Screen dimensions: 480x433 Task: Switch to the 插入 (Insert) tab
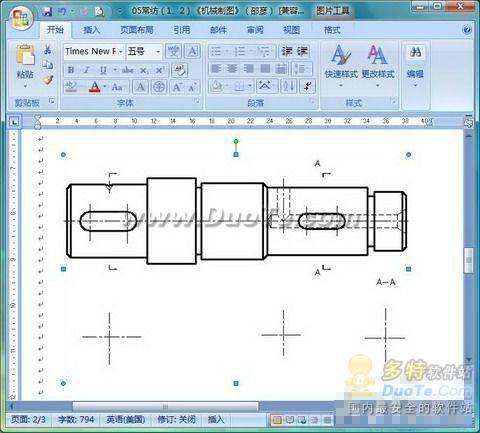(91, 30)
